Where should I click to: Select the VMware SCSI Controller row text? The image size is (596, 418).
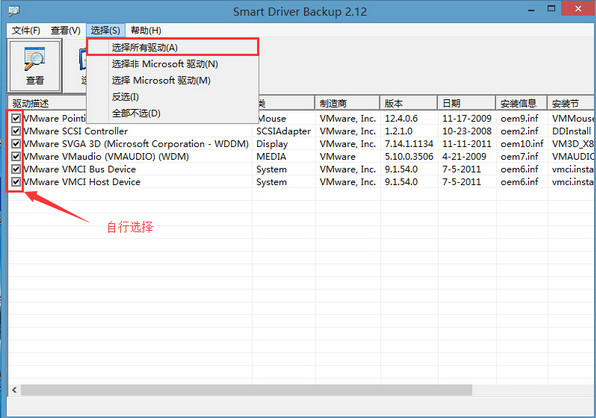point(75,131)
